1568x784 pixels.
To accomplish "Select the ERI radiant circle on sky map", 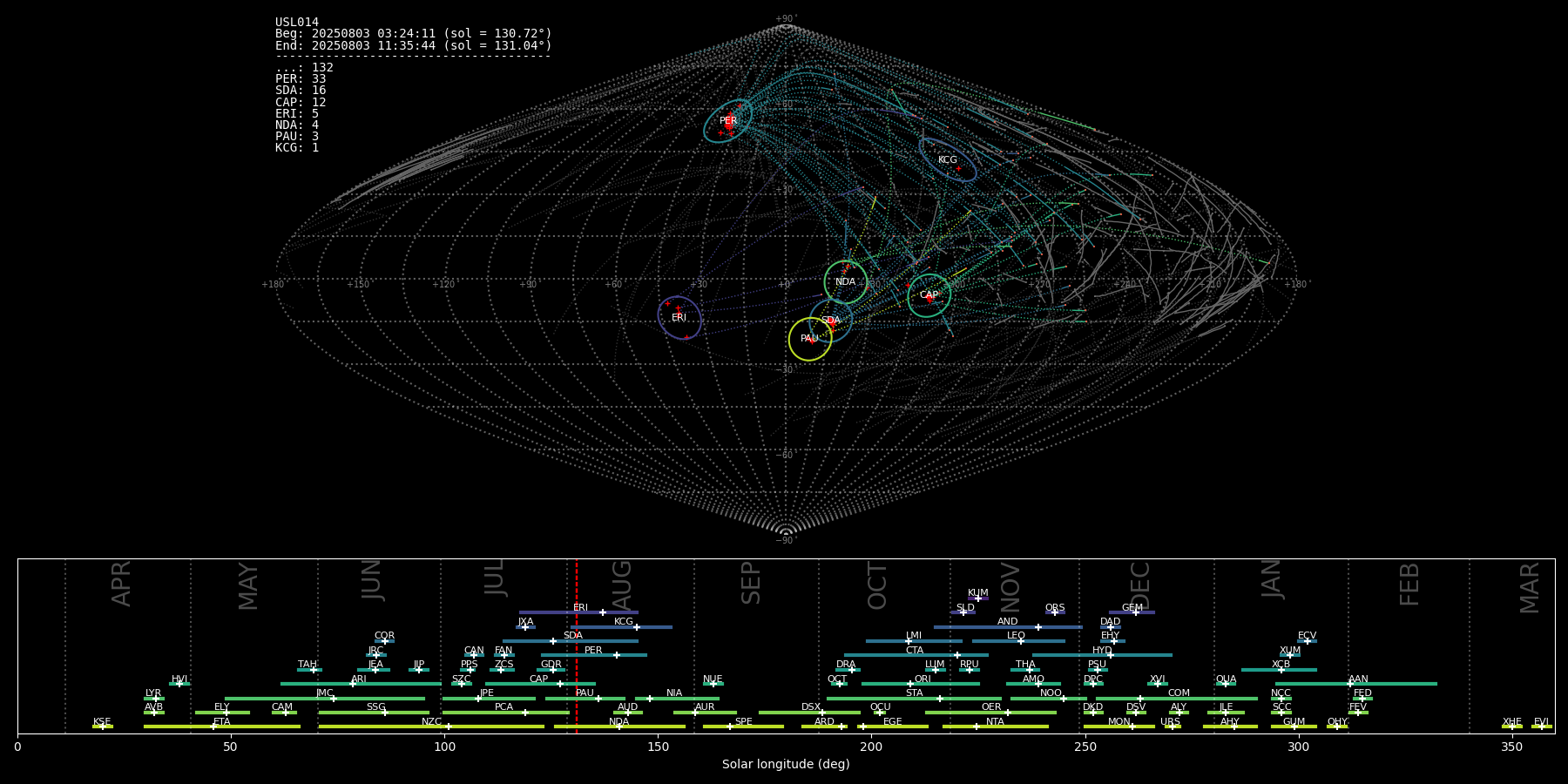I will point(679,317).
